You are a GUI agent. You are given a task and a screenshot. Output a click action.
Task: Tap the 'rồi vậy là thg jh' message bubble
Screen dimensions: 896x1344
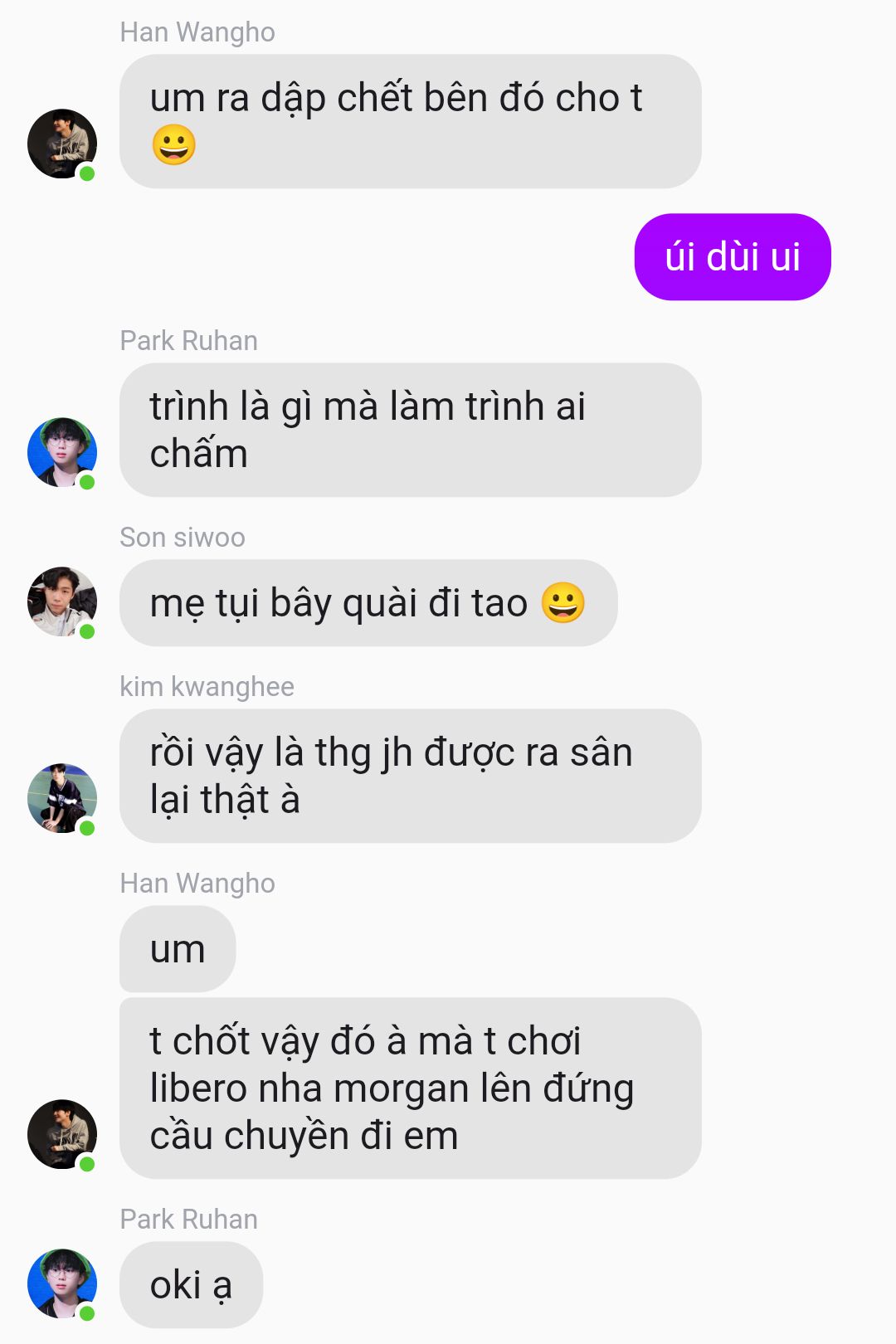click(x=411, y=776)
